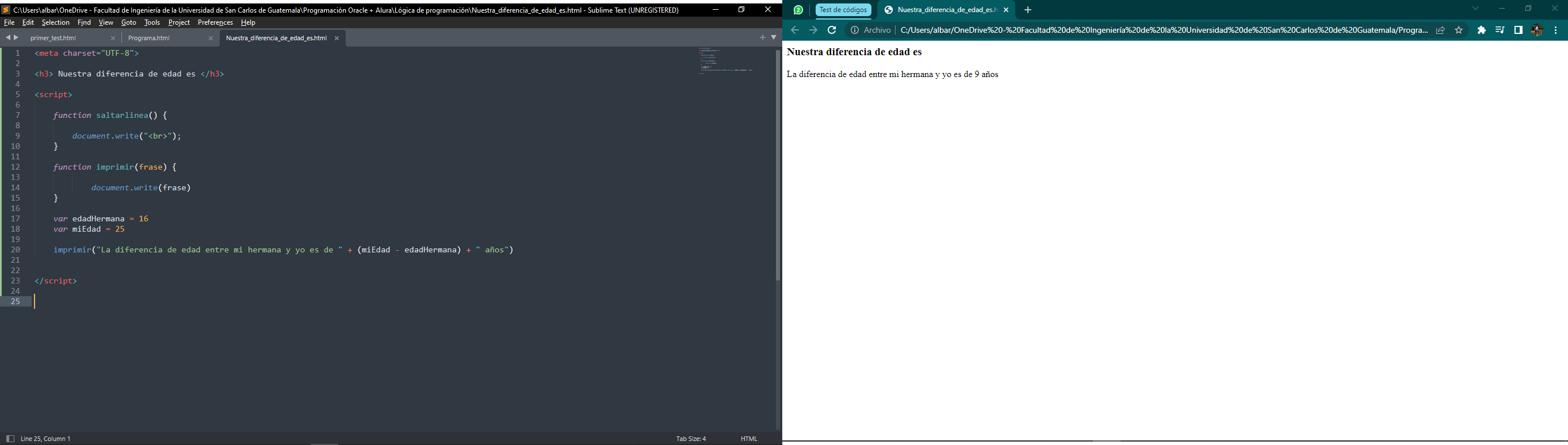Image resolution: width=1568 pixels, height=445 pixels.
Task: Switch to the primer_test.html tab
Action: (x=53, y=39)
